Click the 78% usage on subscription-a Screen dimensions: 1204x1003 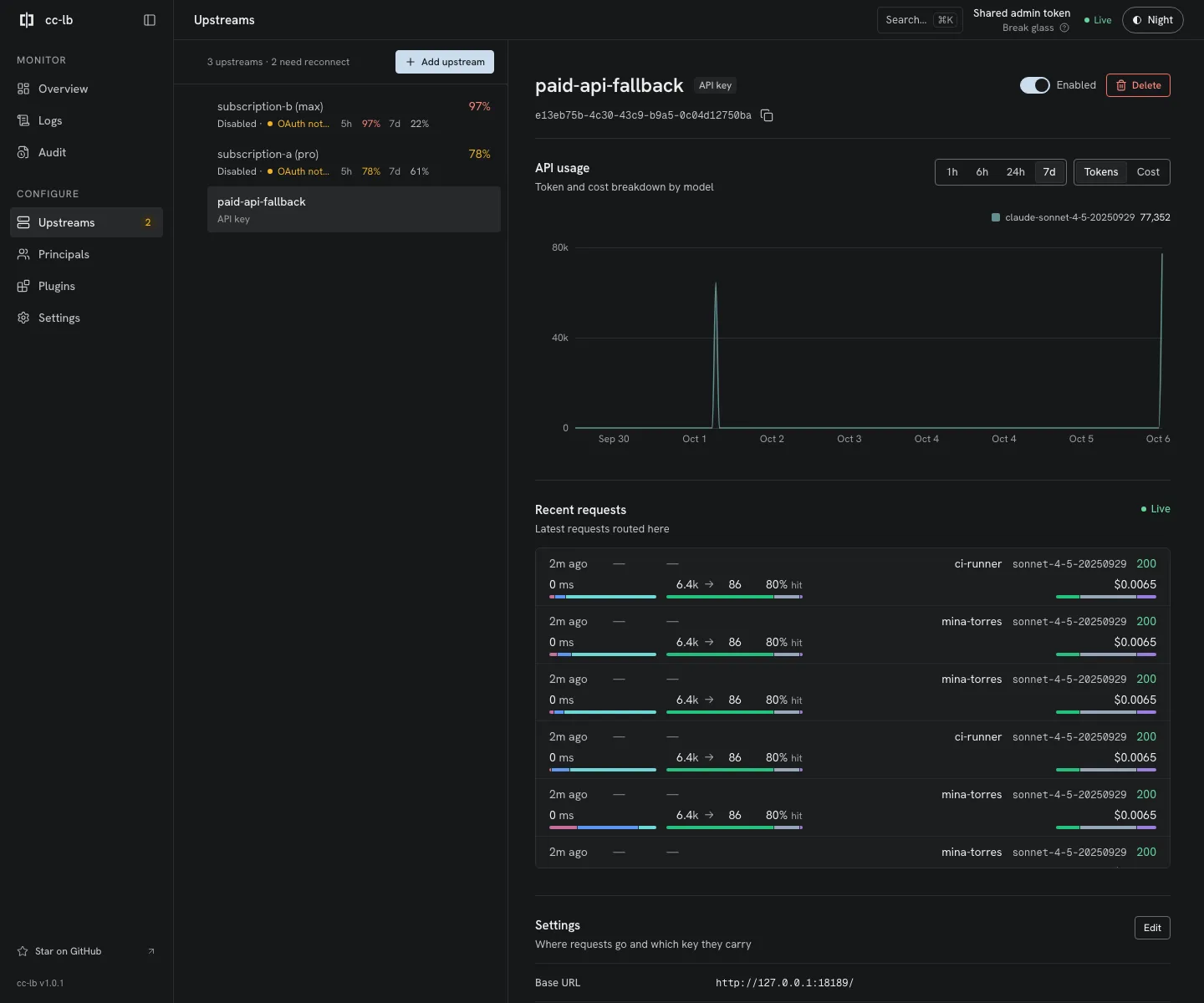tap(479, 154)
